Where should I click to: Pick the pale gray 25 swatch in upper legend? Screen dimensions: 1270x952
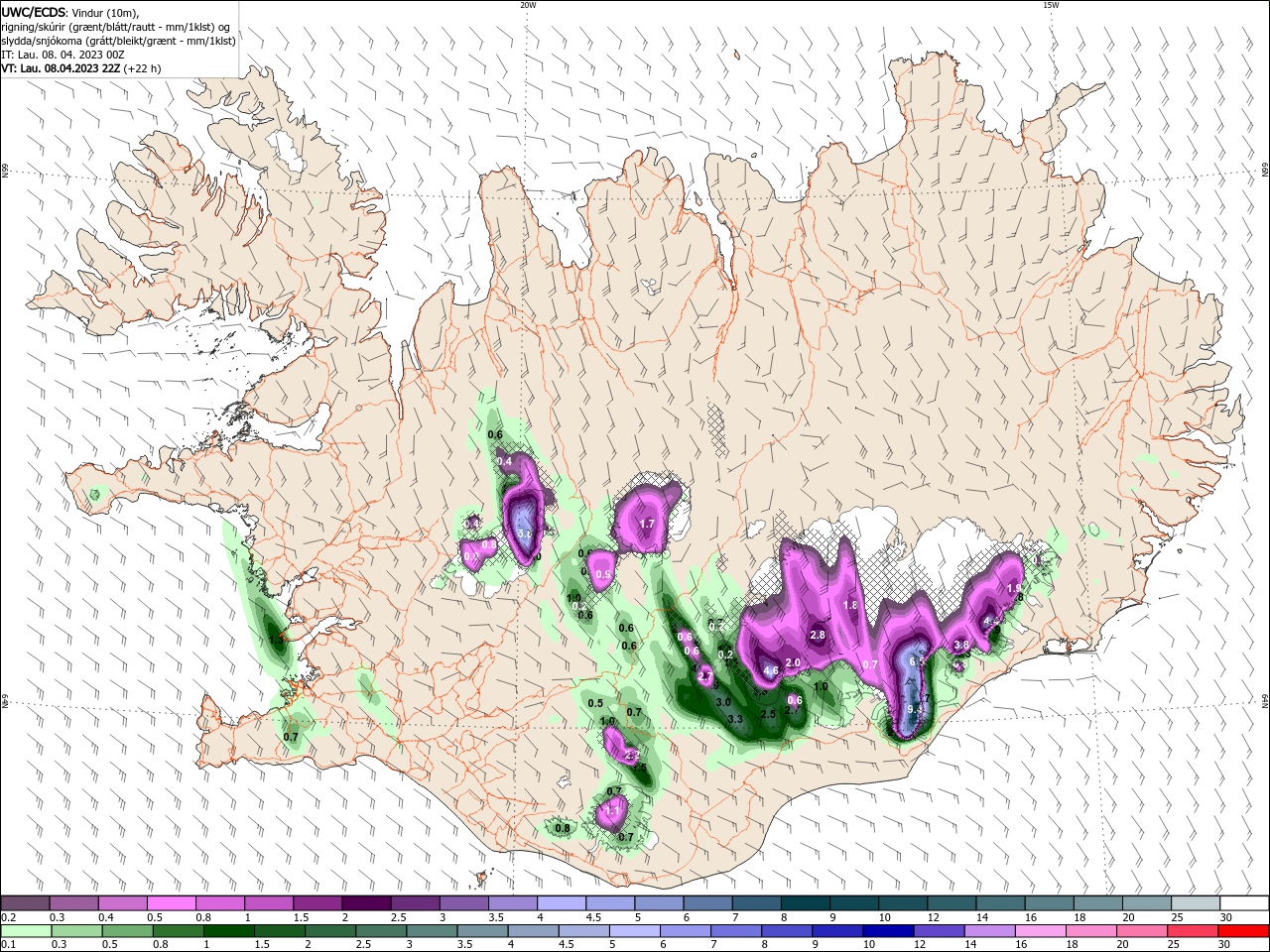1196,903
